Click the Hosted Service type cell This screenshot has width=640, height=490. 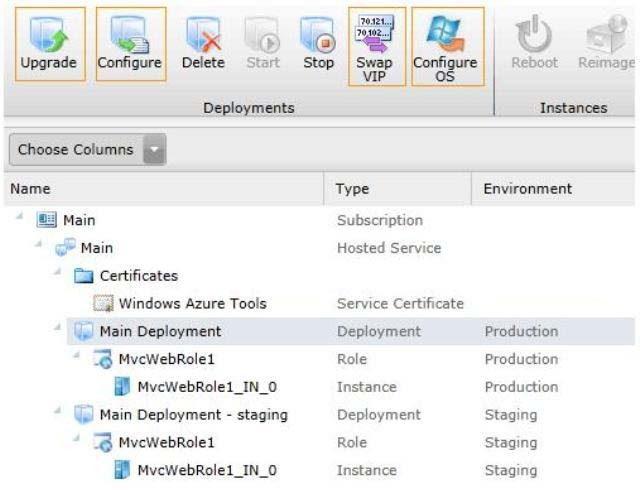tap(389, 248)
